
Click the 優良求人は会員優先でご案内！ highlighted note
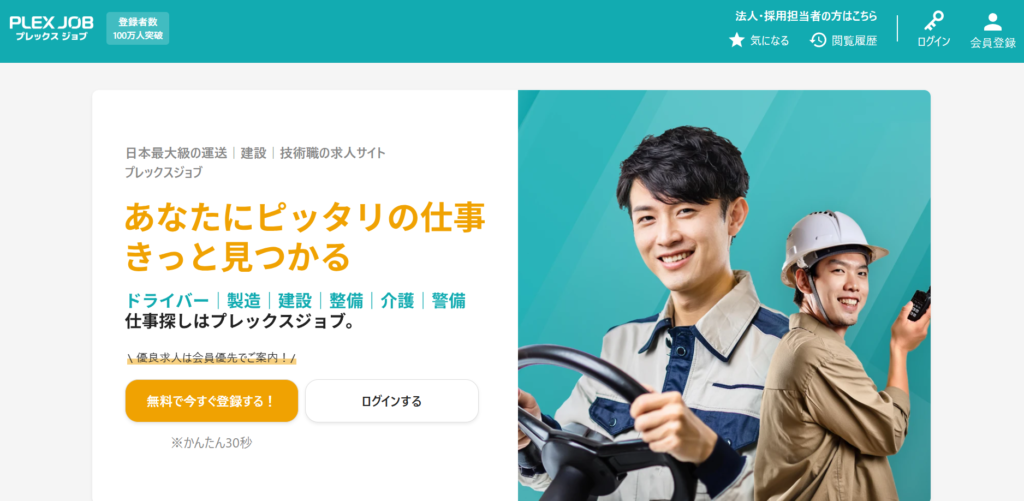pyautogui.click(x=212, y=357)
